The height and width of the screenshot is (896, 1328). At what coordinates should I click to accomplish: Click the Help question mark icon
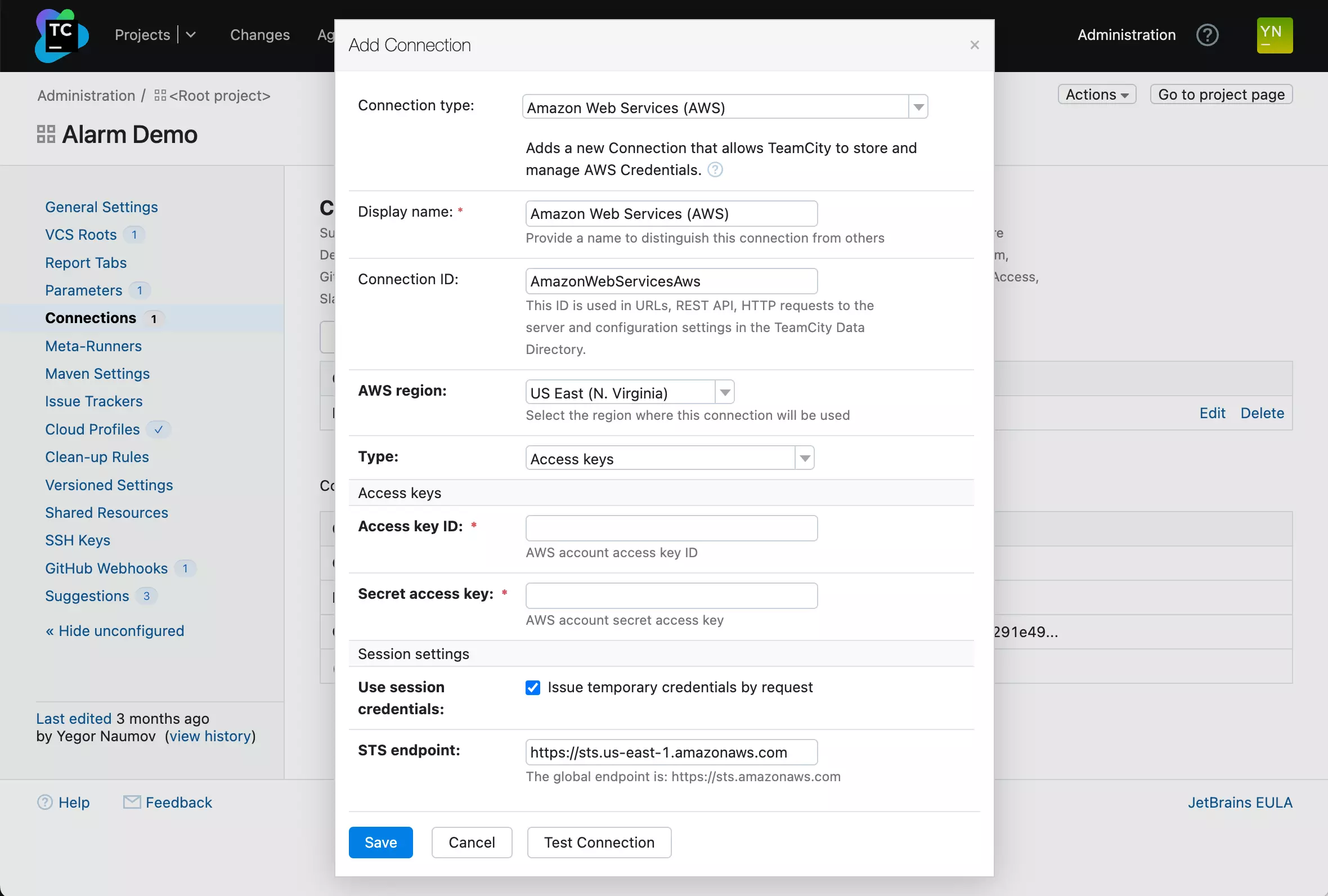point(1208,35)
